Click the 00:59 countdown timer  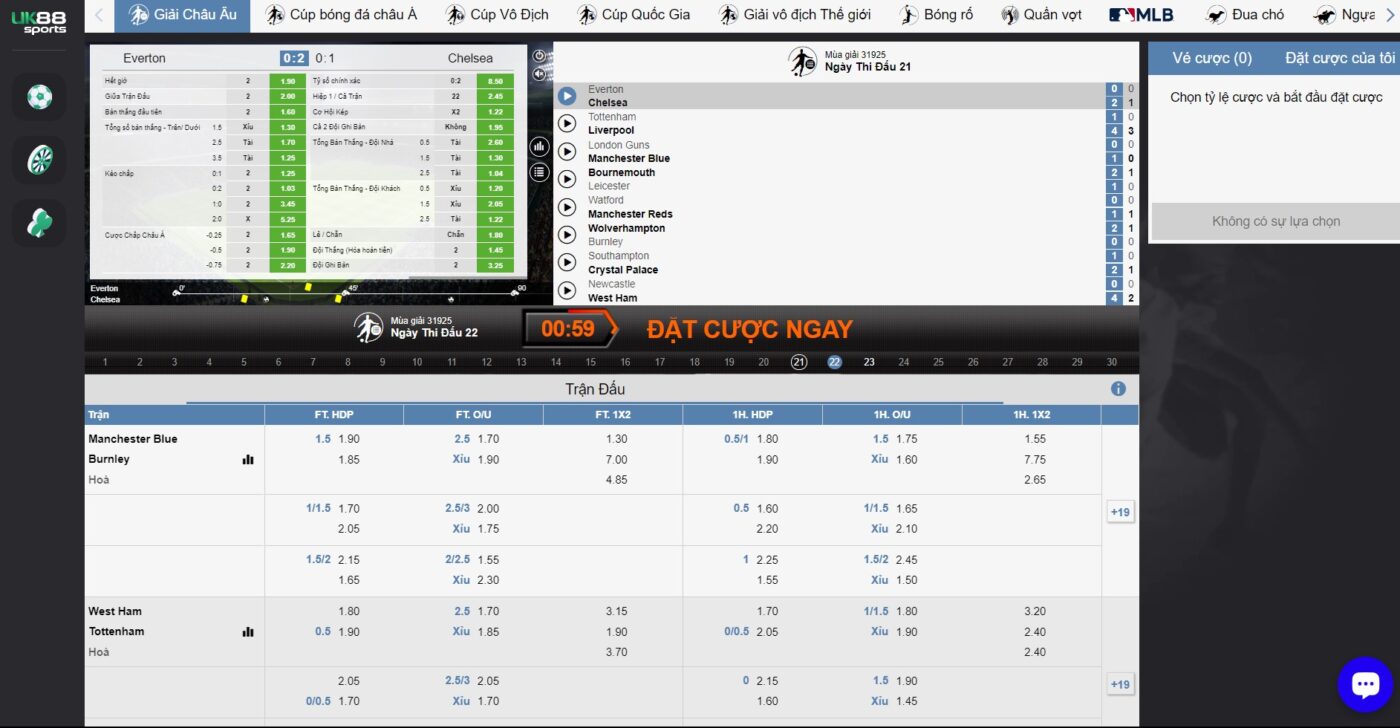click(568, 329)
